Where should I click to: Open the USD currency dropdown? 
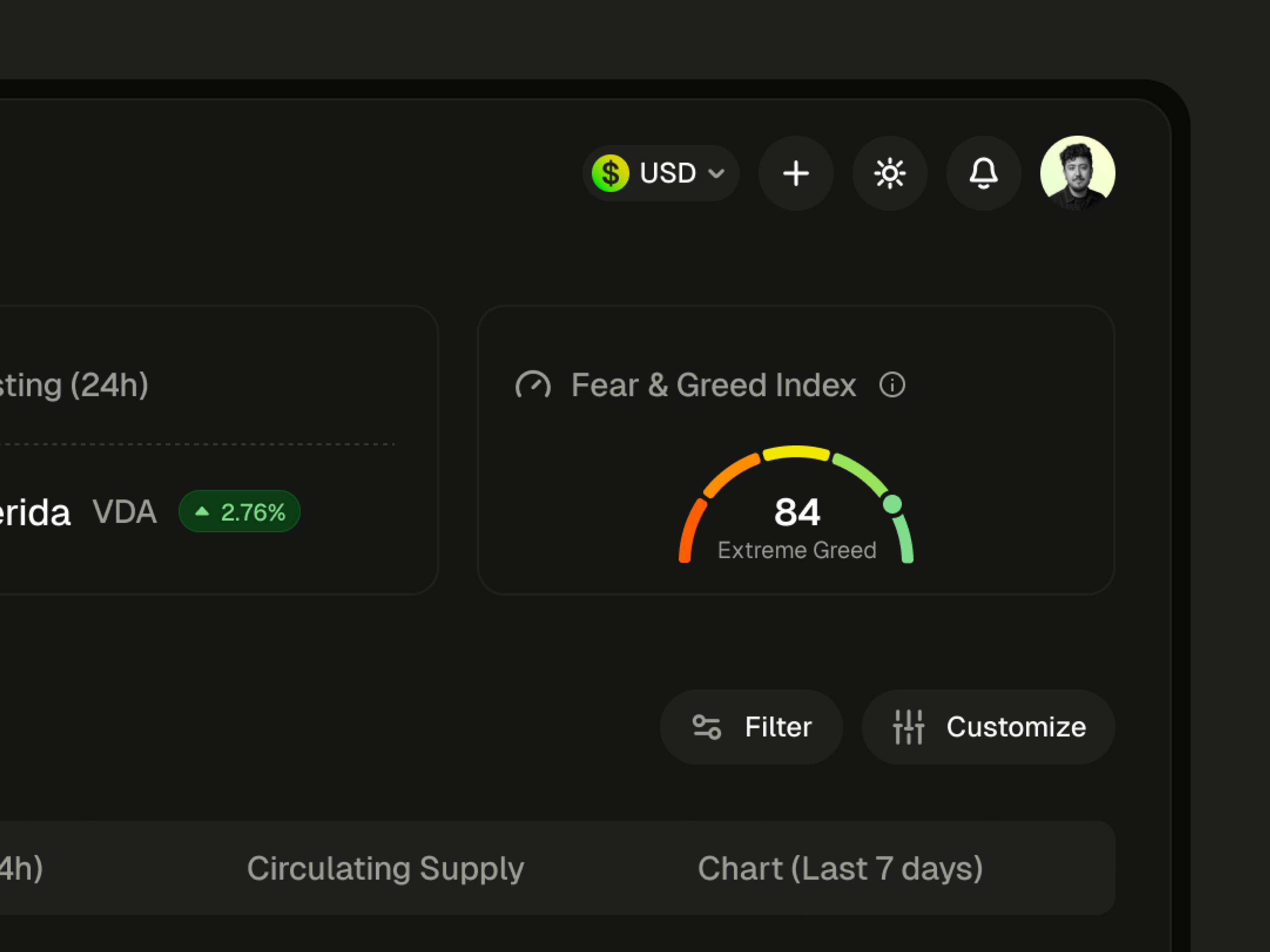click(x=661, y=173)
